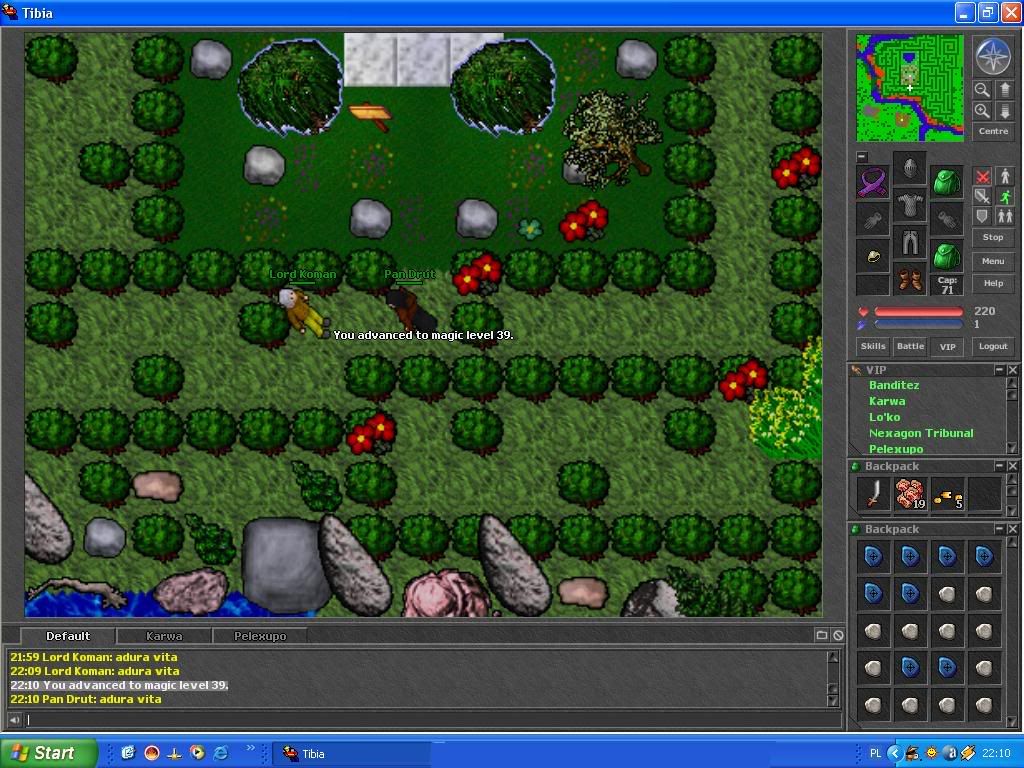Show the floor above on the minimap
Viewport: 1024px width, 768px height.
pyautogui.click(x=1004, y=89)
